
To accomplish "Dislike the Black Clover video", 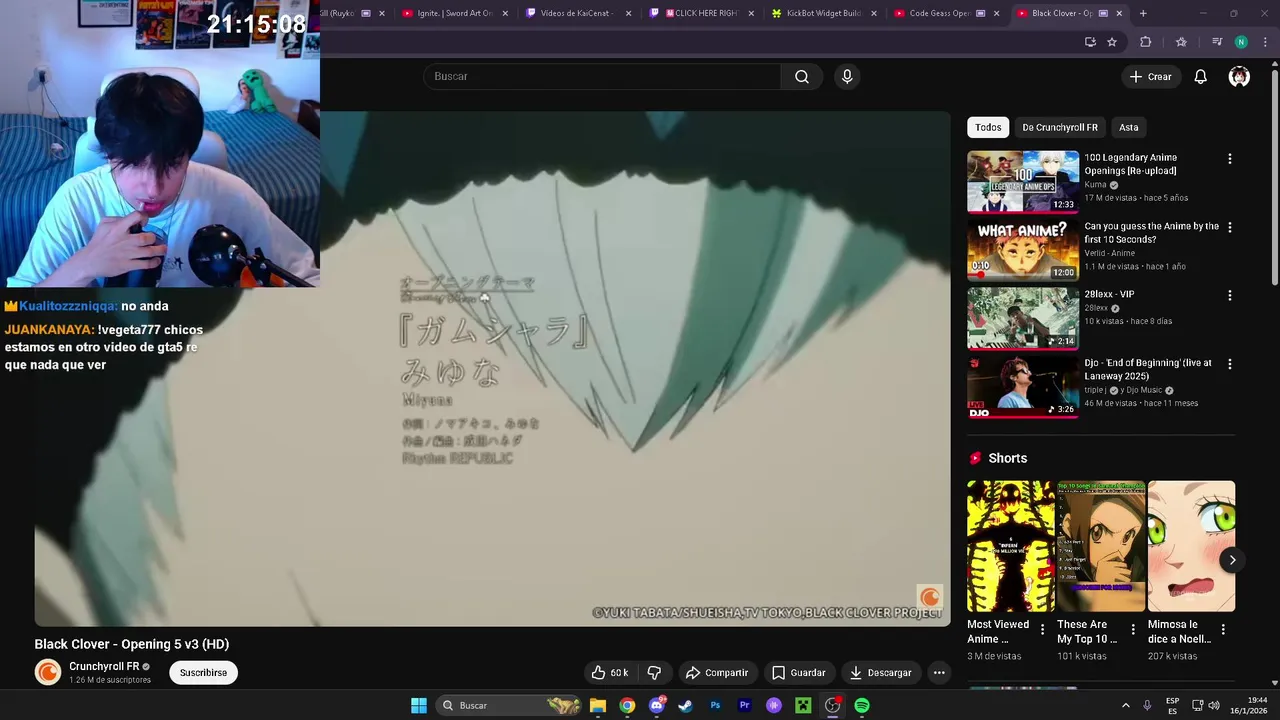I will [654, 673].
